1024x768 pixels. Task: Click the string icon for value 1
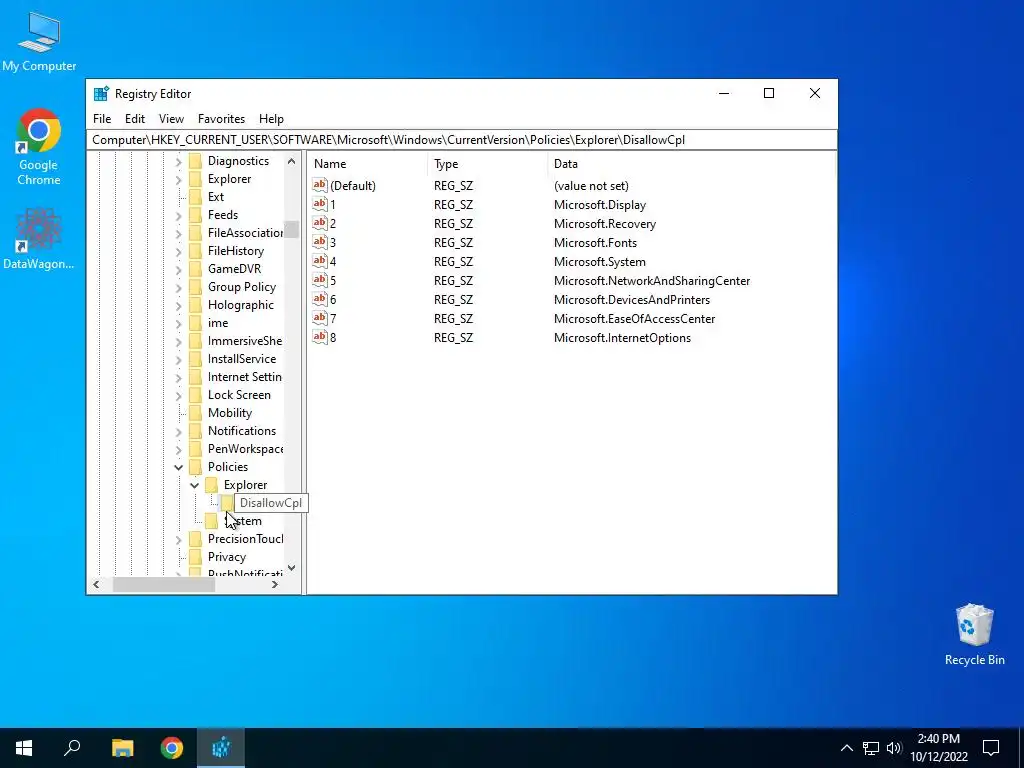(x=319, y=204)
